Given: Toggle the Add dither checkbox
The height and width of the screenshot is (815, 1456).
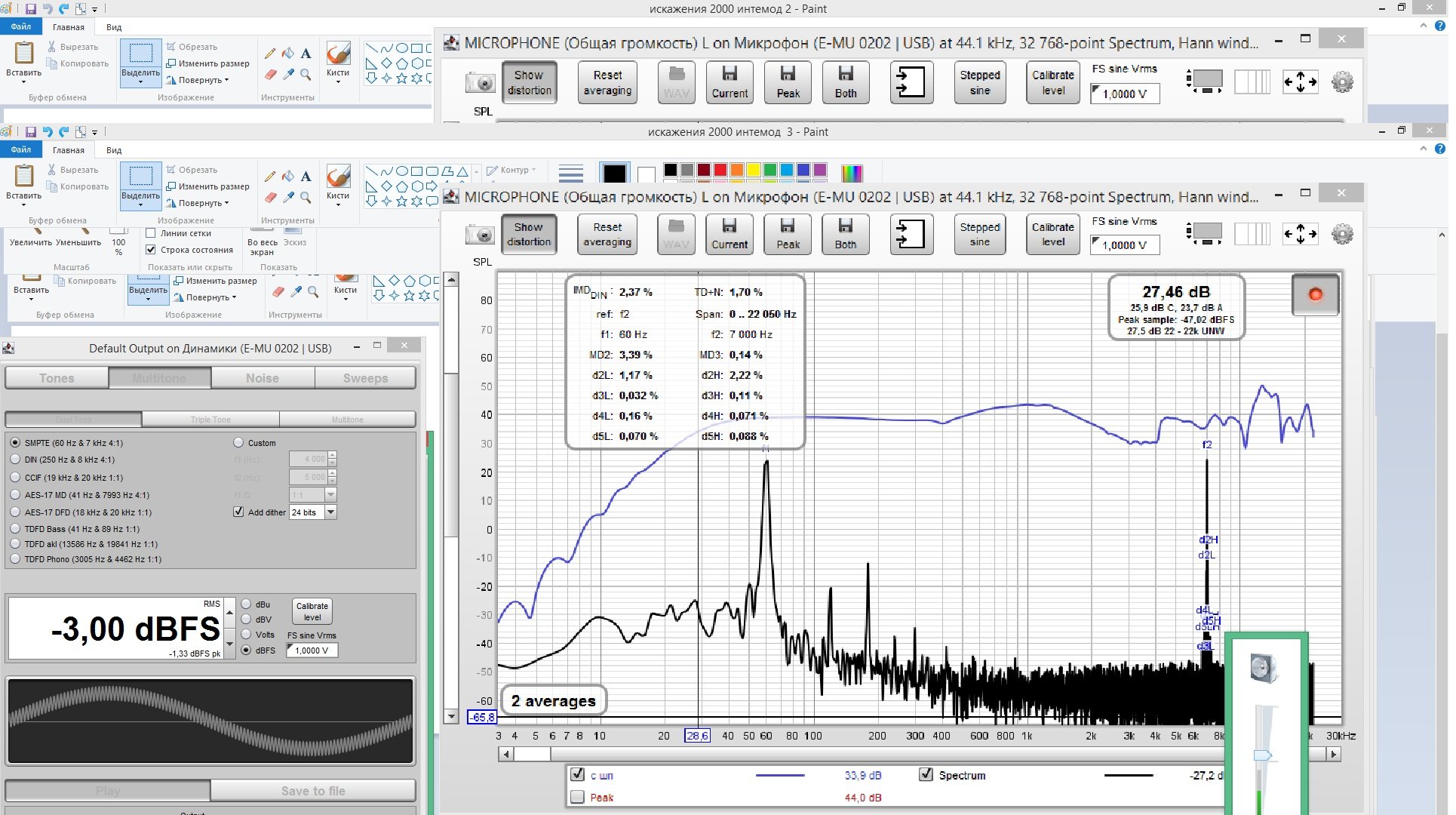Looking at the screenshot, I should click(239, 512).
